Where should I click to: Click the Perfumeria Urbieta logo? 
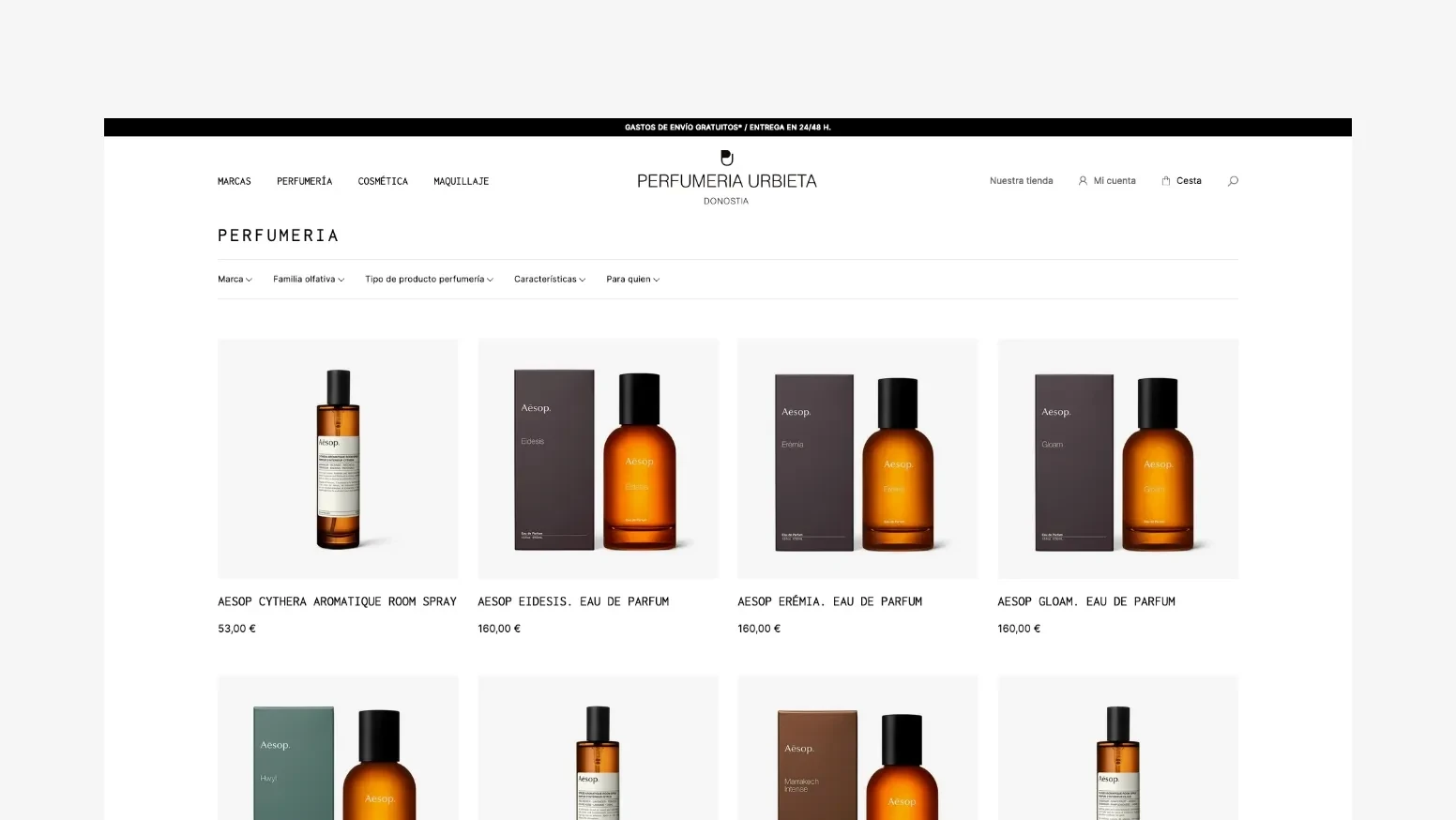[727, 177]
